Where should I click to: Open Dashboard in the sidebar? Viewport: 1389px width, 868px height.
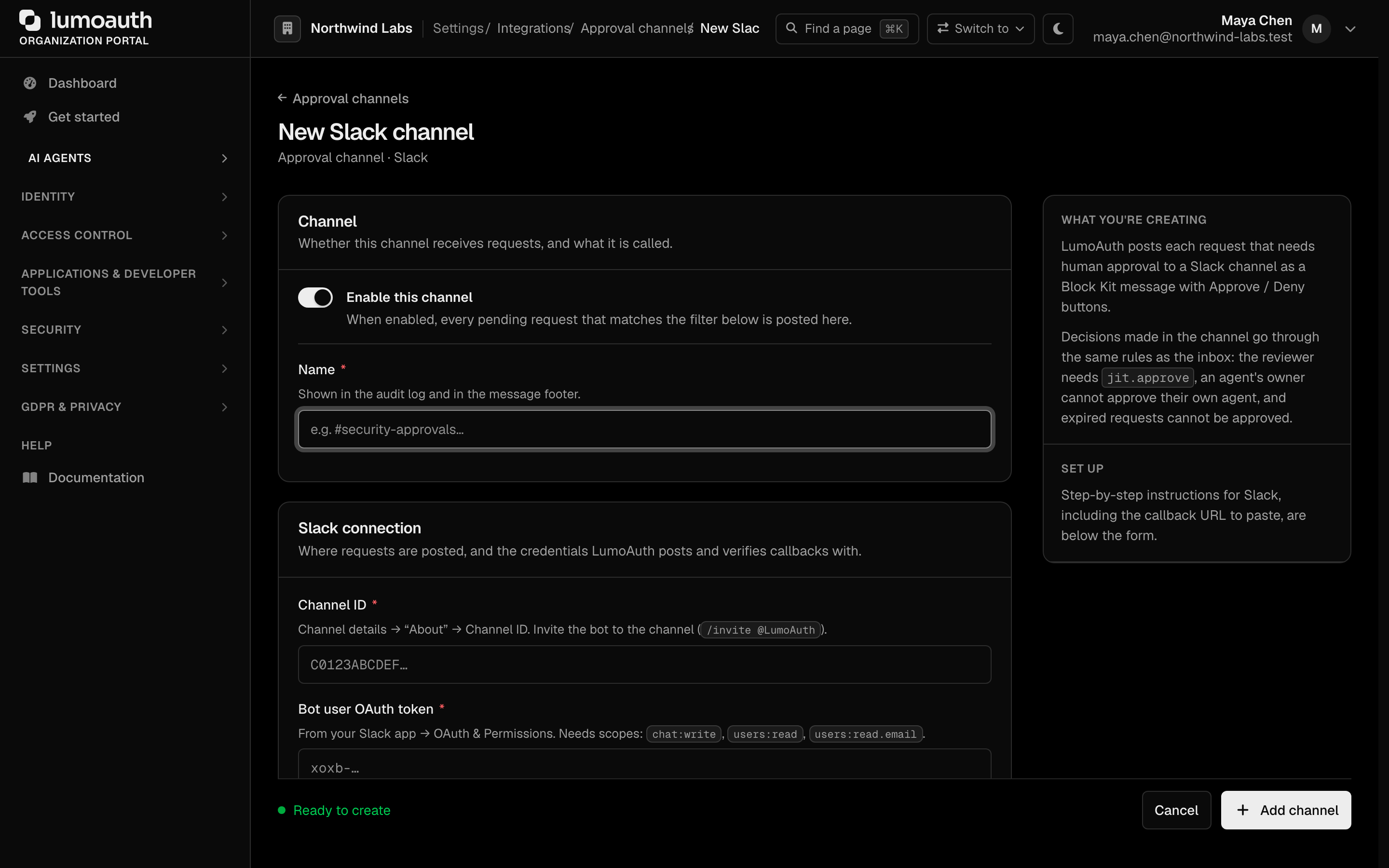(x=125, y=83)
